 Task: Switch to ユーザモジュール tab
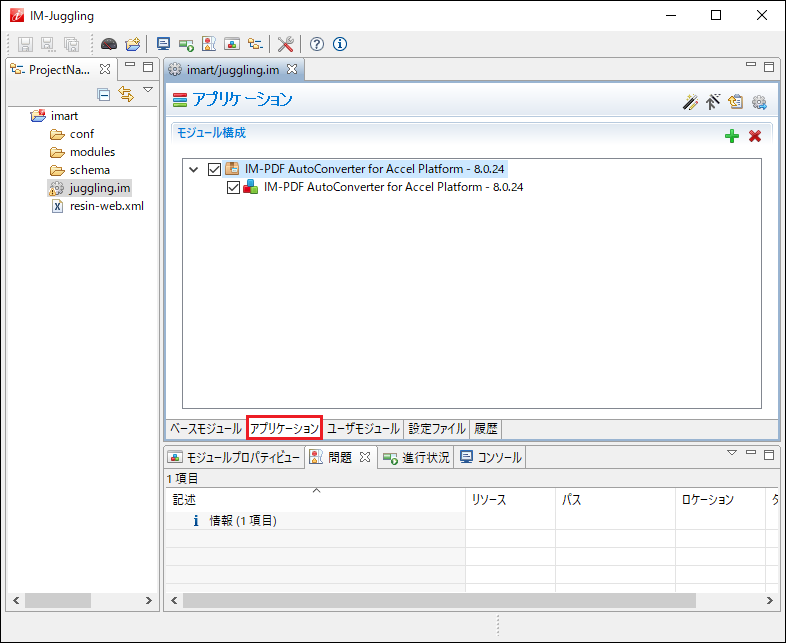(x=363, y=429)
